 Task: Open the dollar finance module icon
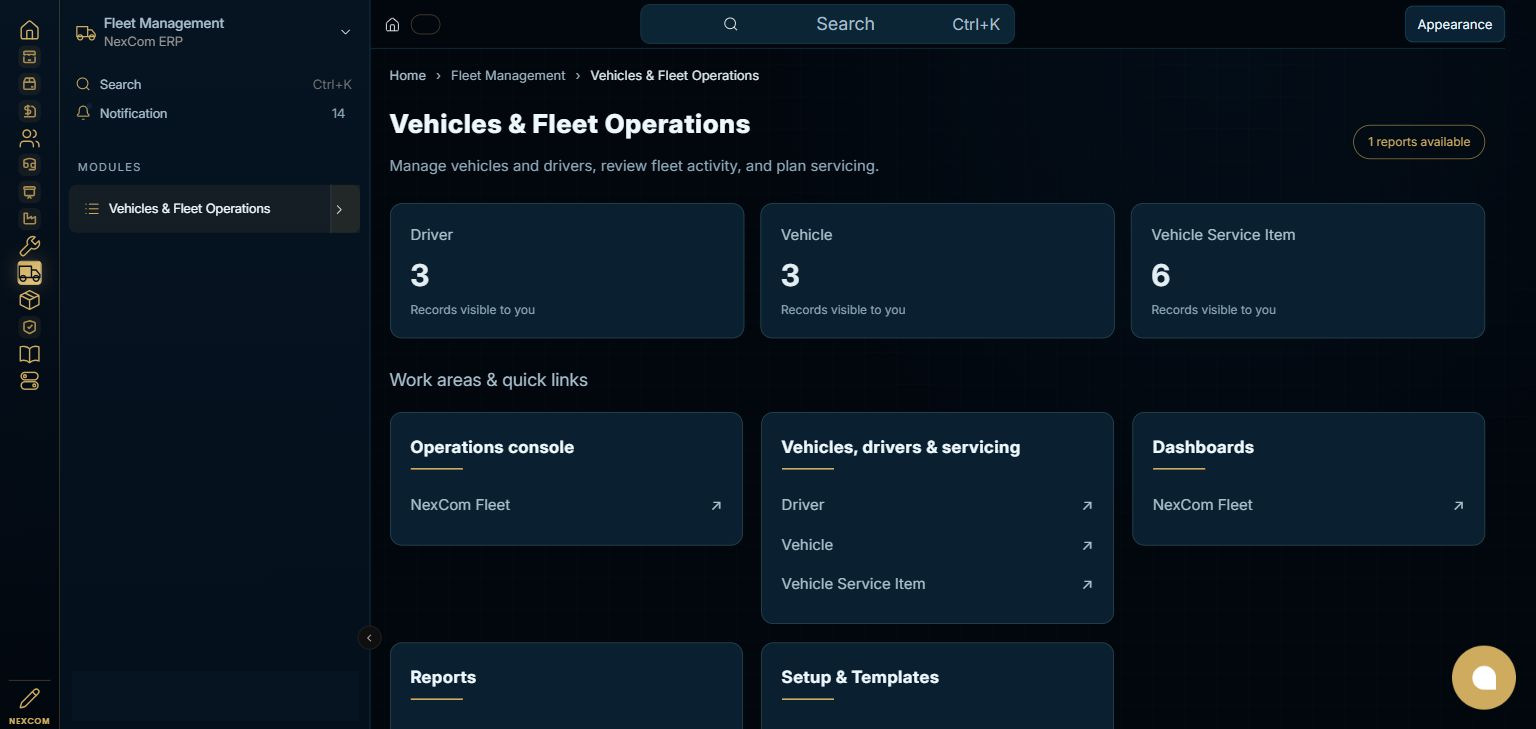(x=29, y=111)
